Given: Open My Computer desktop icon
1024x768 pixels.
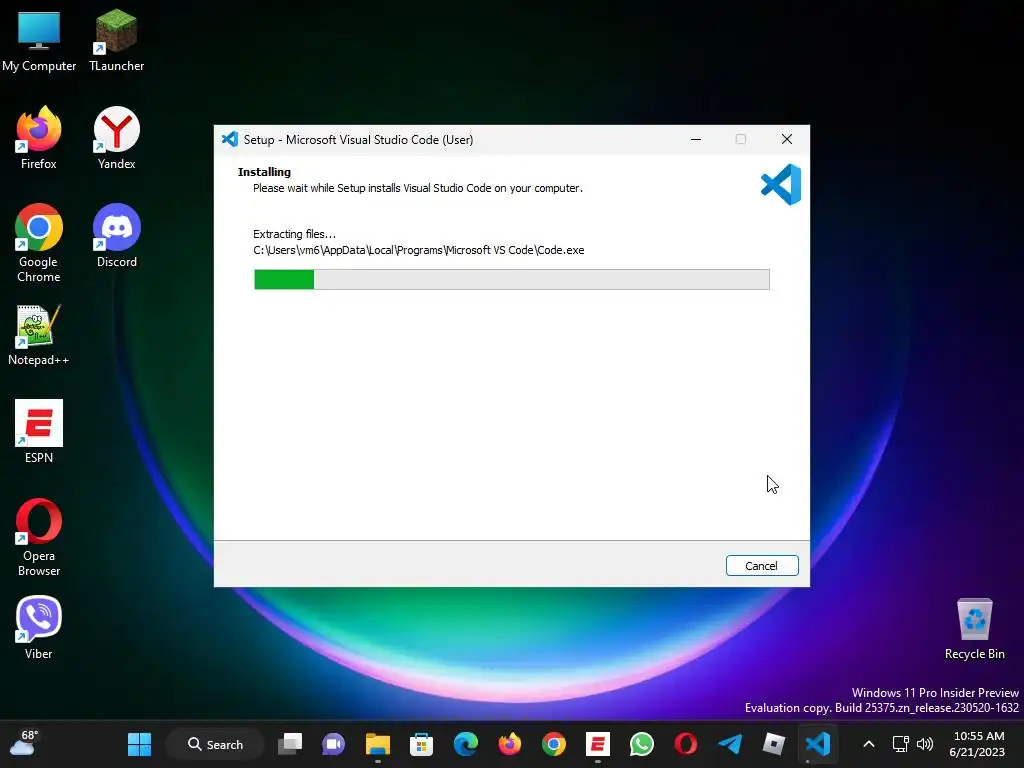Looking at the screenshot, I should (x=39, y=41).
